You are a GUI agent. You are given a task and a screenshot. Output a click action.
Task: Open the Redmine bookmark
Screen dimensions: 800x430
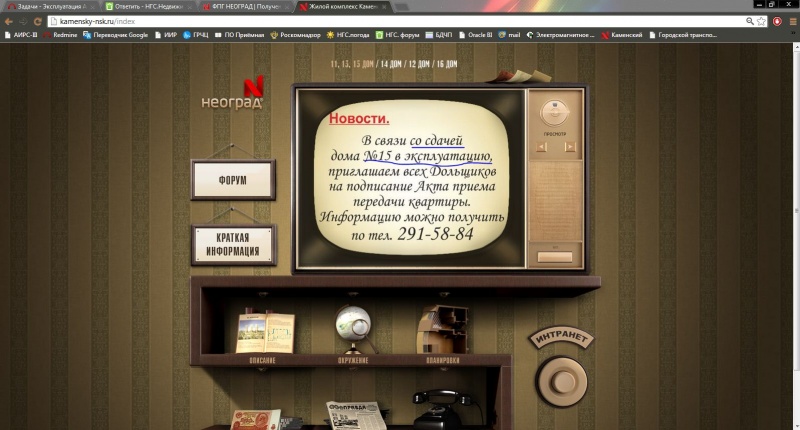60,35
